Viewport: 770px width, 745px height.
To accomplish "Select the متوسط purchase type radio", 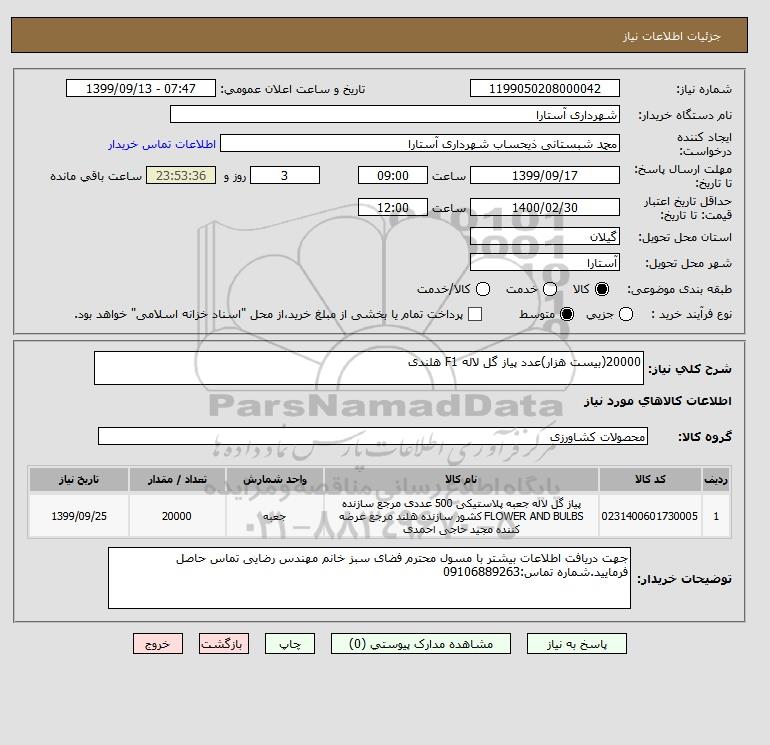I will 567,314.
